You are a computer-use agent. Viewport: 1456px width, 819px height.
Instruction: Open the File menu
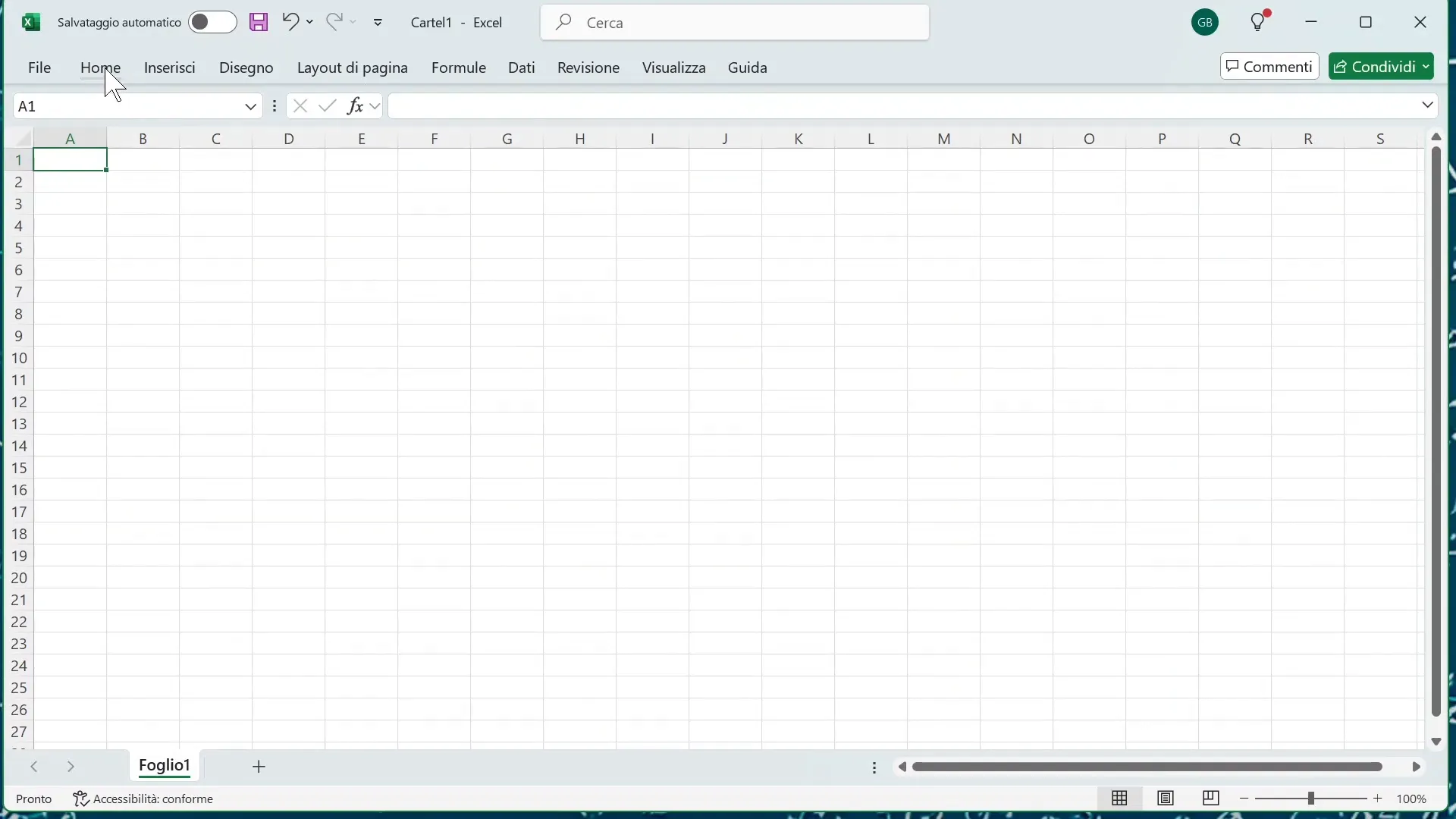pyautogui.click(x=39, y=68)
